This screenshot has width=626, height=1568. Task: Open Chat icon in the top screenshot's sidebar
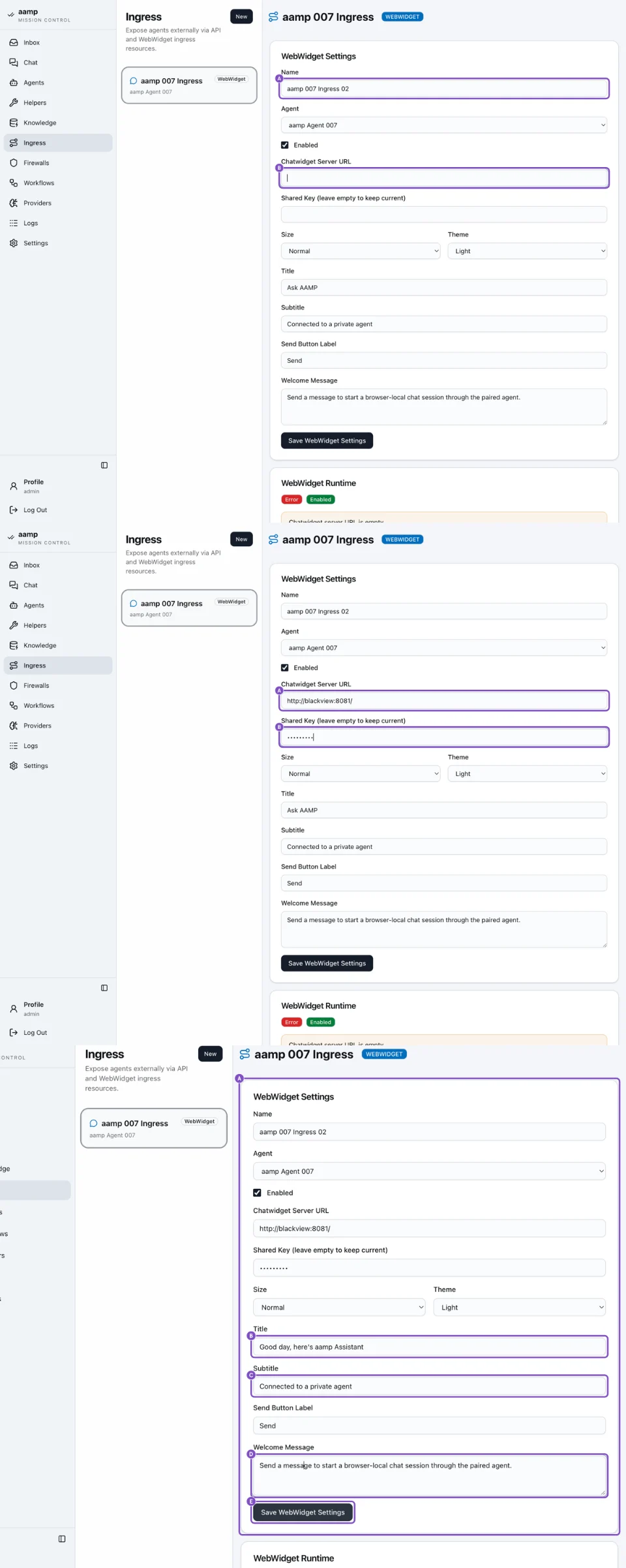14,63
